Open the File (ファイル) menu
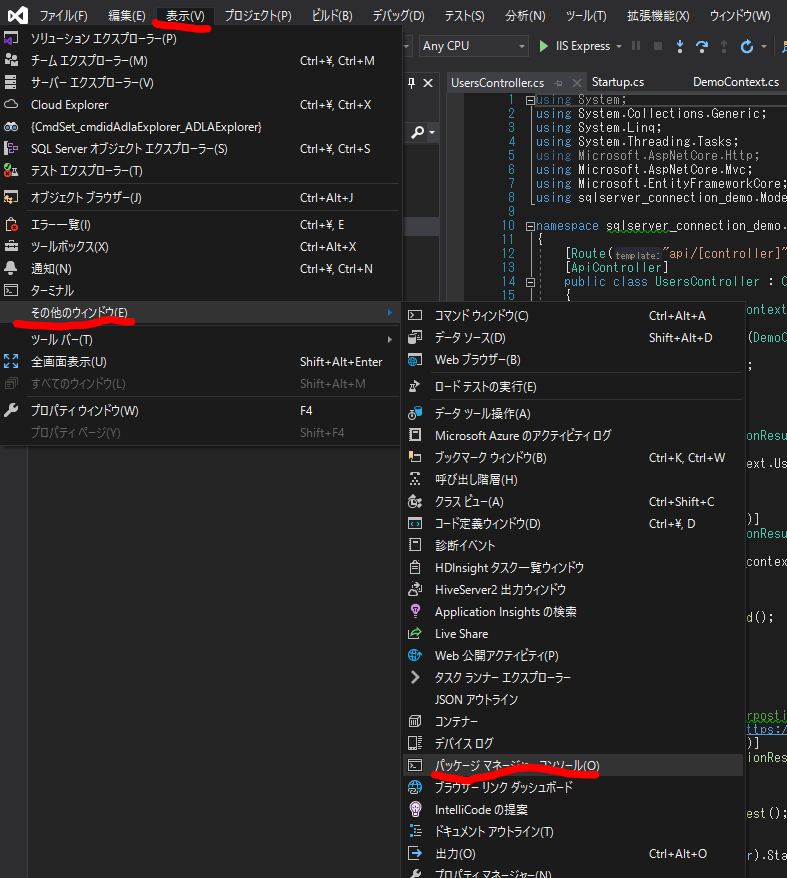 (x=63, y=16)
